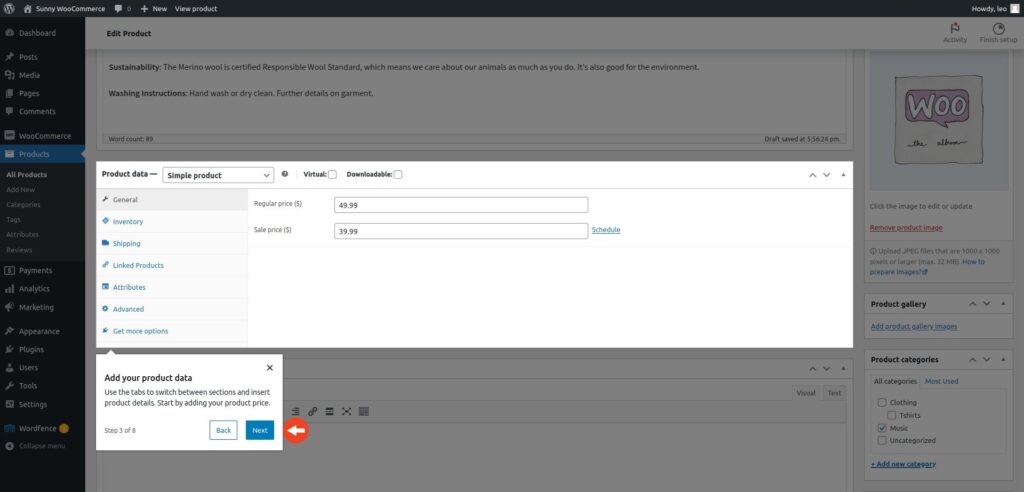Uncheck the Music category
This screenshot has width=1024, height=492.
point(882,428)
